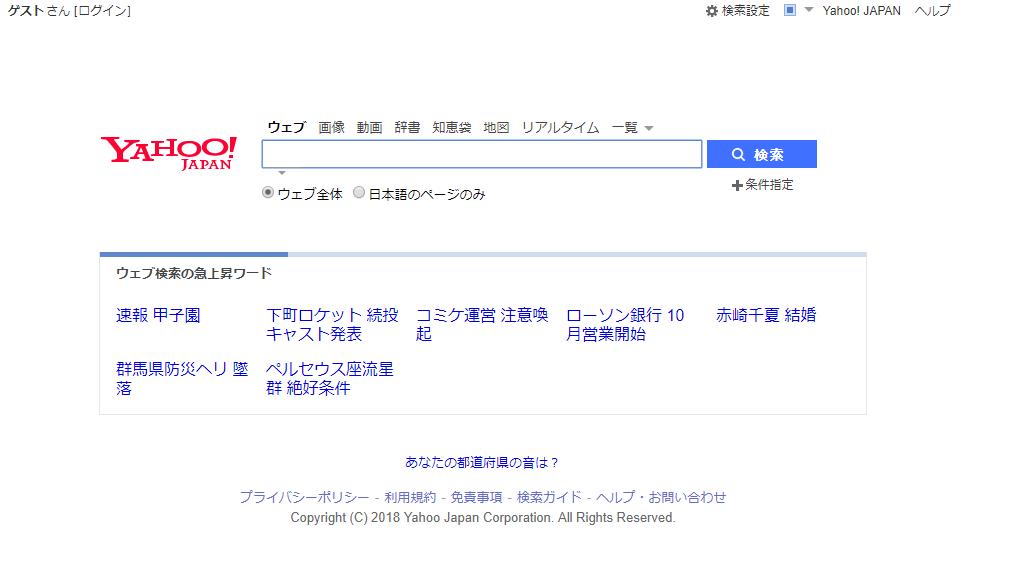Expand the dropdown arrow next to the blue square icon

[808, 10]
